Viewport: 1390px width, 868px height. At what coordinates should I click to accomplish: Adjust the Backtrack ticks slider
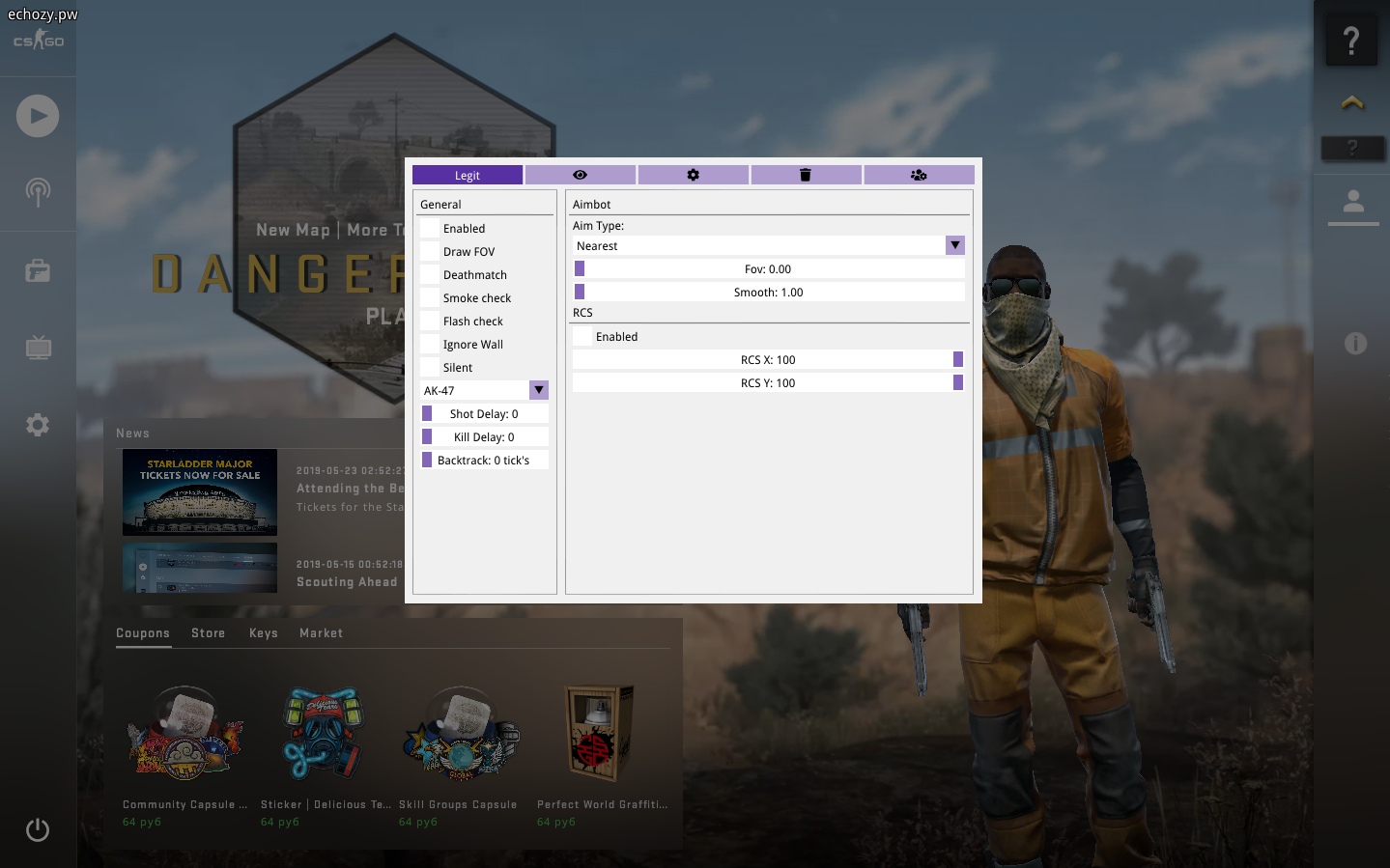[484, 460]
